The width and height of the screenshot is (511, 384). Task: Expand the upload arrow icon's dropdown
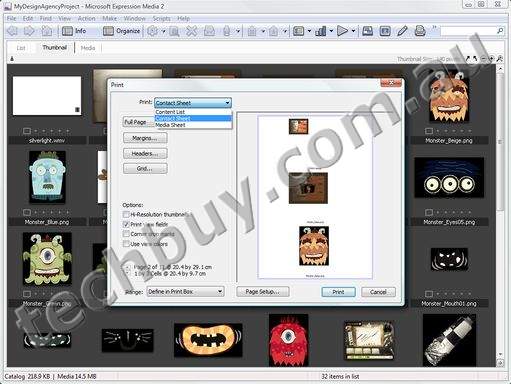[x=285, y=31]
